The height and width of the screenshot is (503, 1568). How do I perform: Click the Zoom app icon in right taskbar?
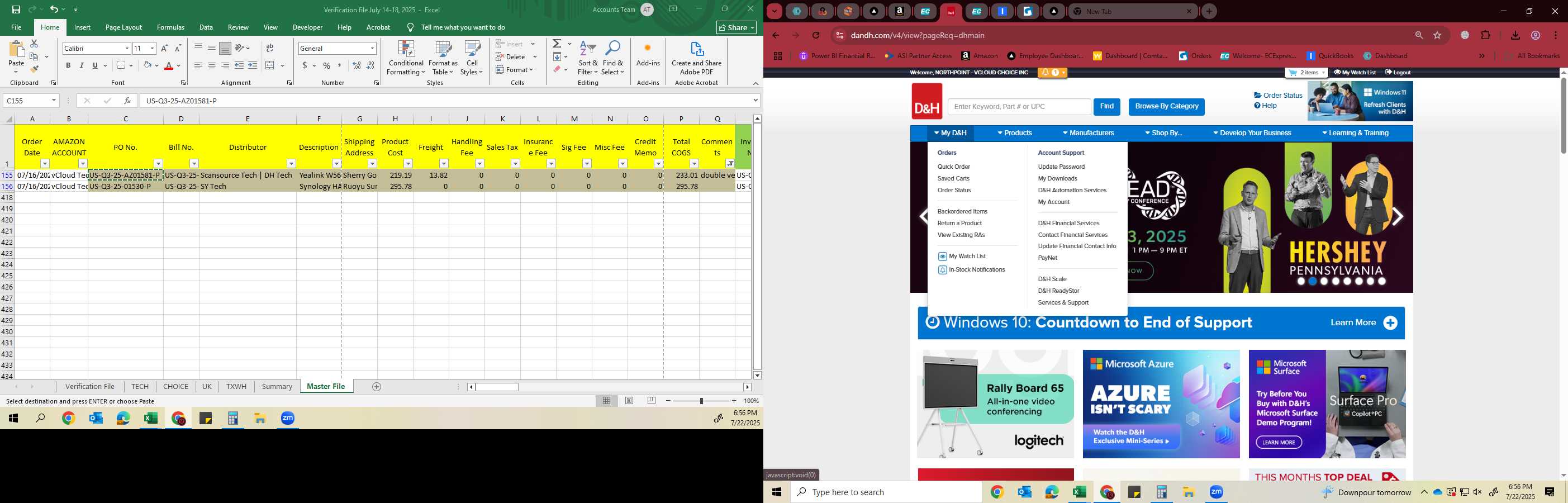point(1216,492)
